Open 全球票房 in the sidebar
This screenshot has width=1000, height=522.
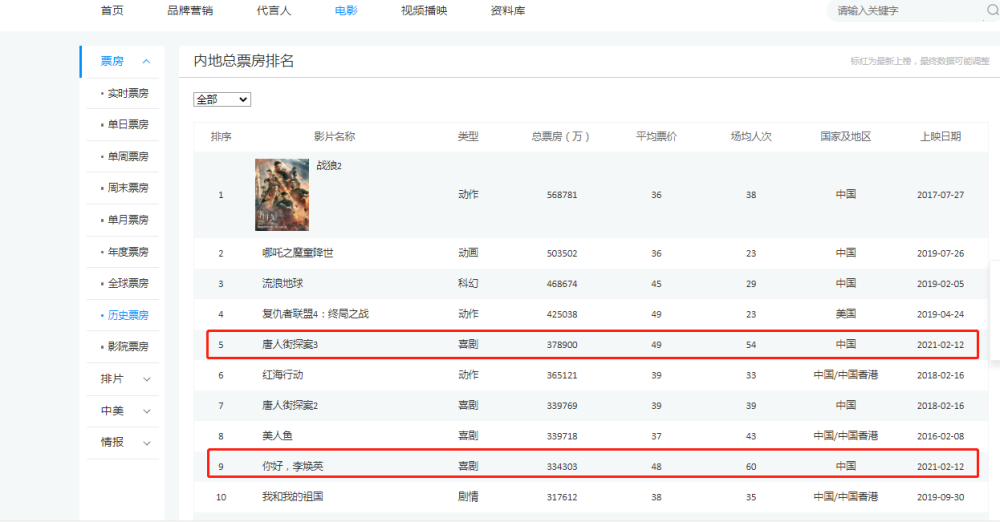coord(128,283)
